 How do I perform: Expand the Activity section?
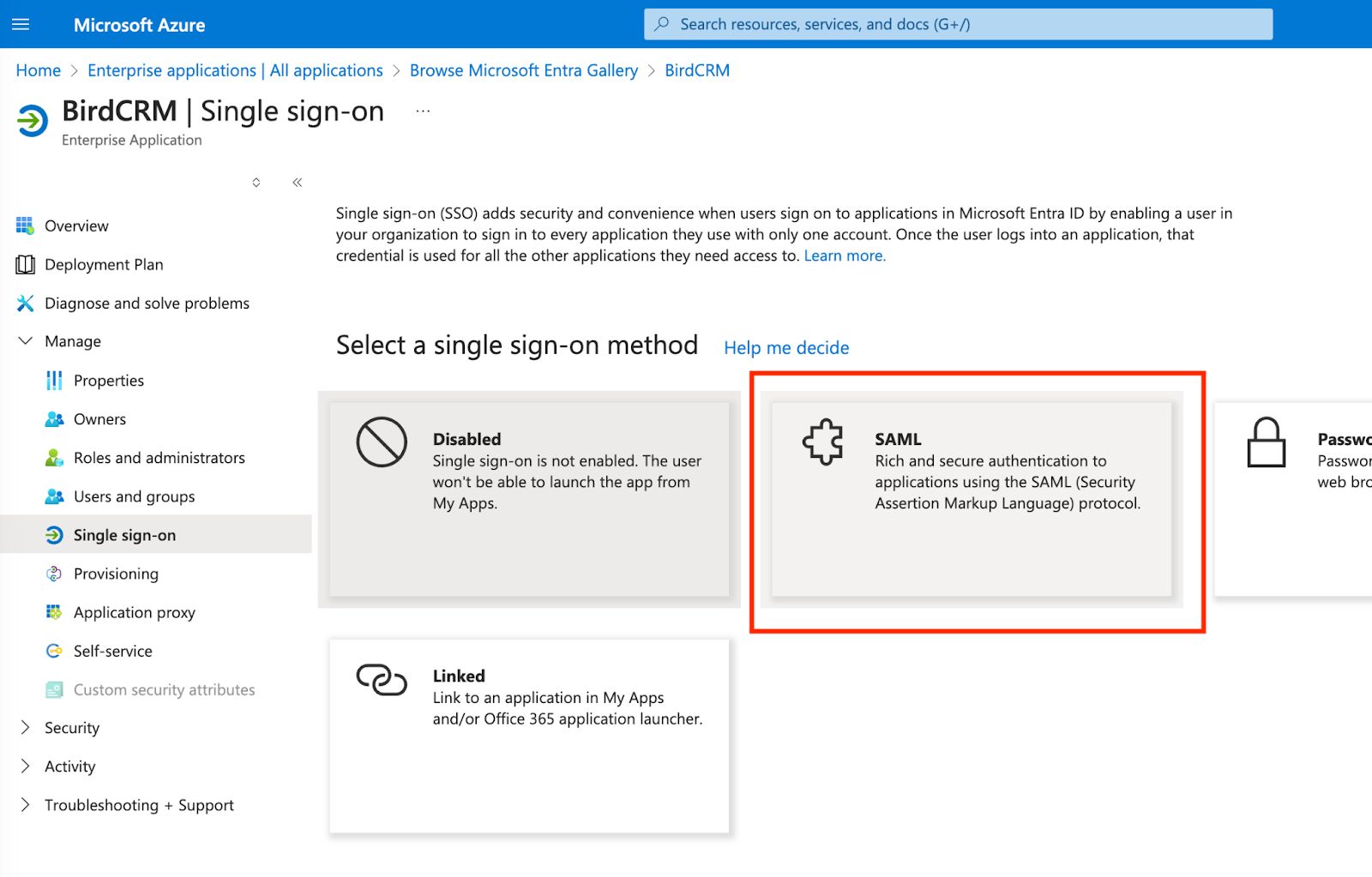[26, 766]
